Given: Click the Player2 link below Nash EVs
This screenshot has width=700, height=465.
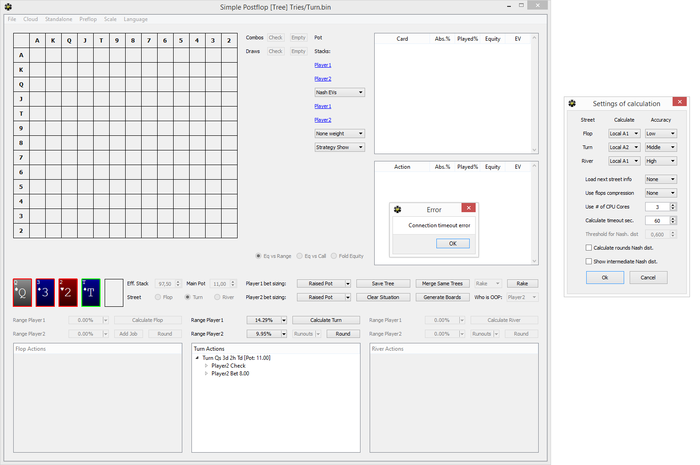Looking at the screenshot, I should click(x=323, y=120).
